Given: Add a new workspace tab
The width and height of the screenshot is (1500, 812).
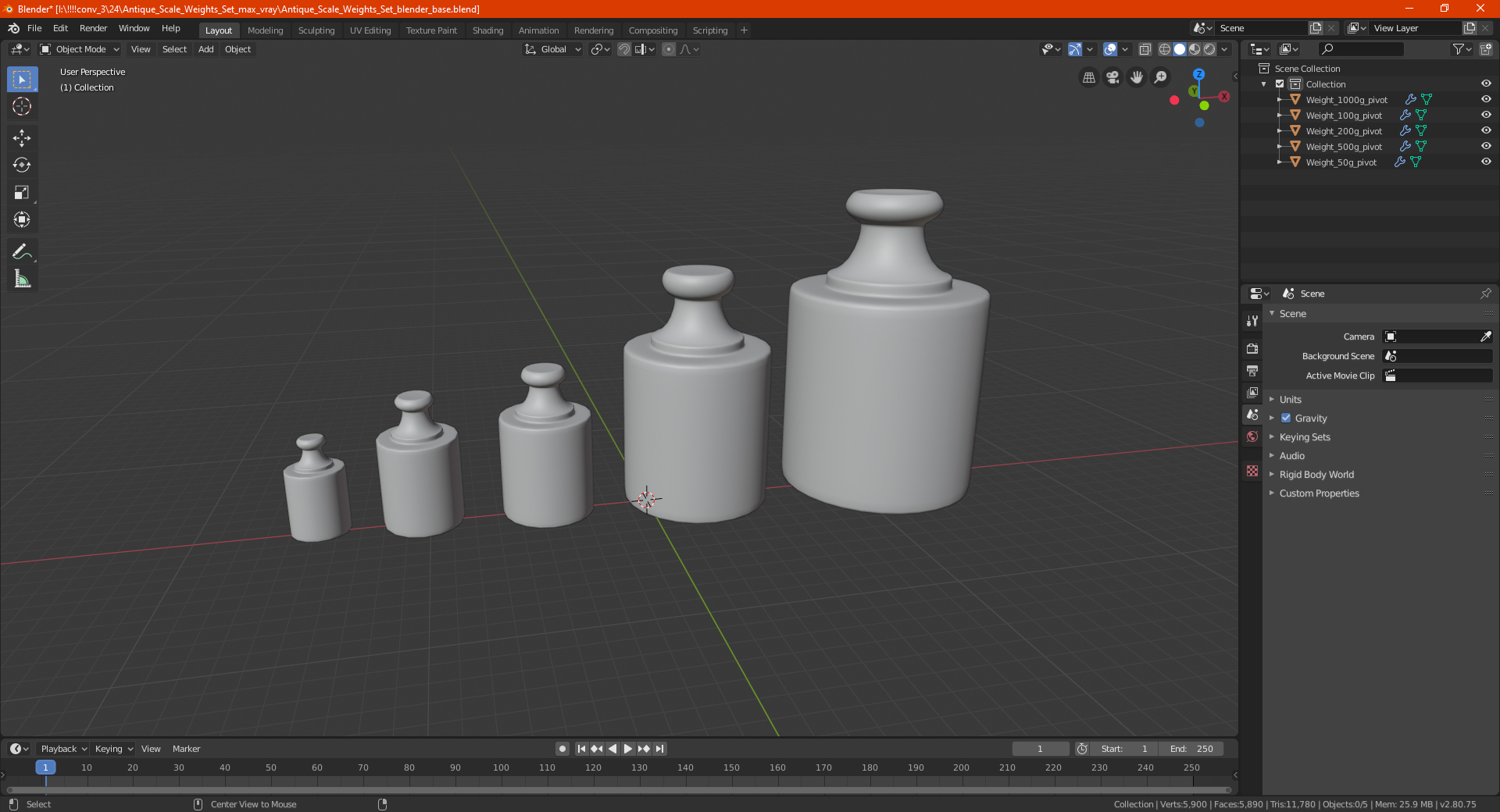Looking at the screenshot, I should (x=744, y=30).
